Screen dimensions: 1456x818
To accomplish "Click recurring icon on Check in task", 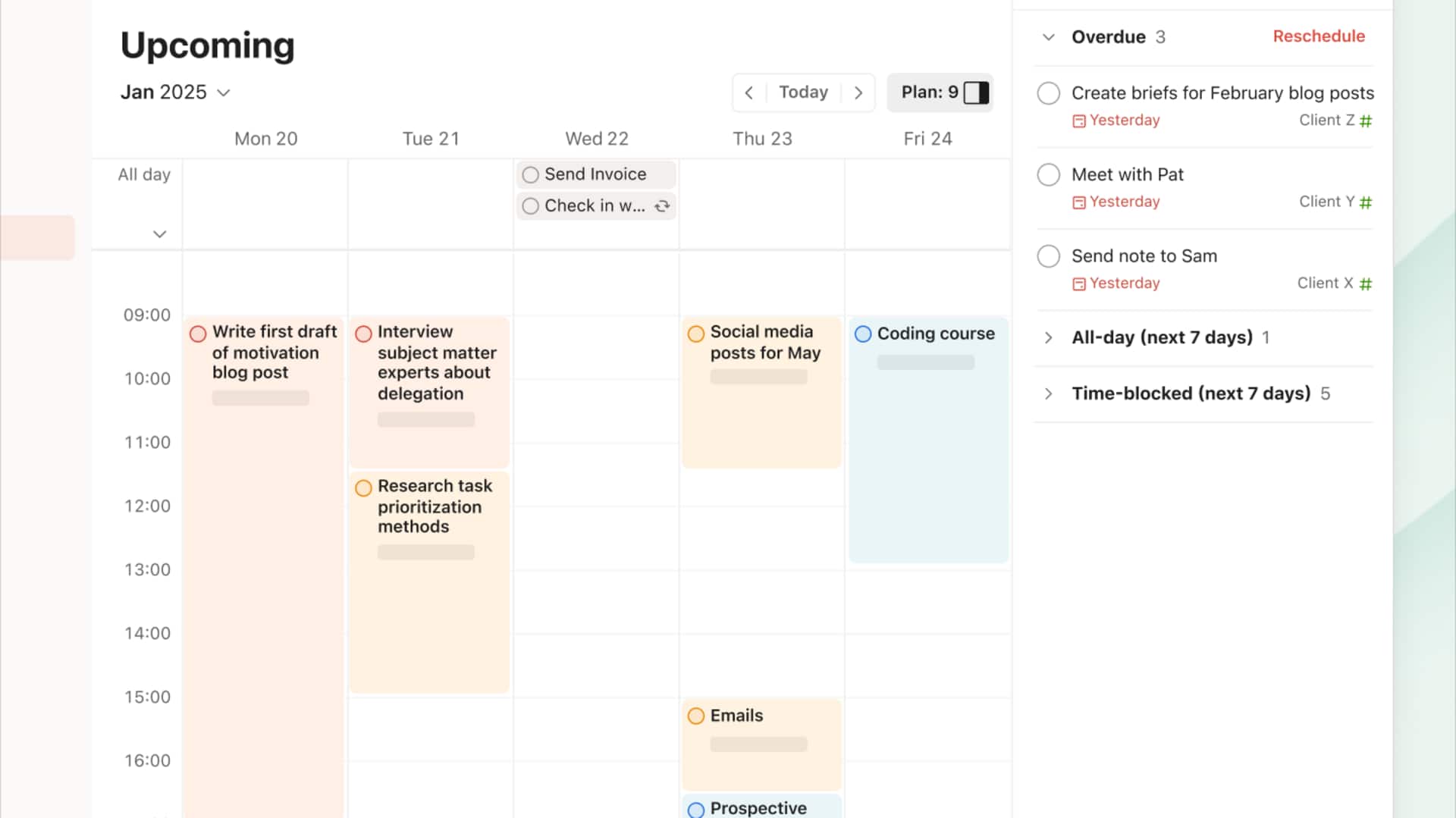I will point(662,205).
